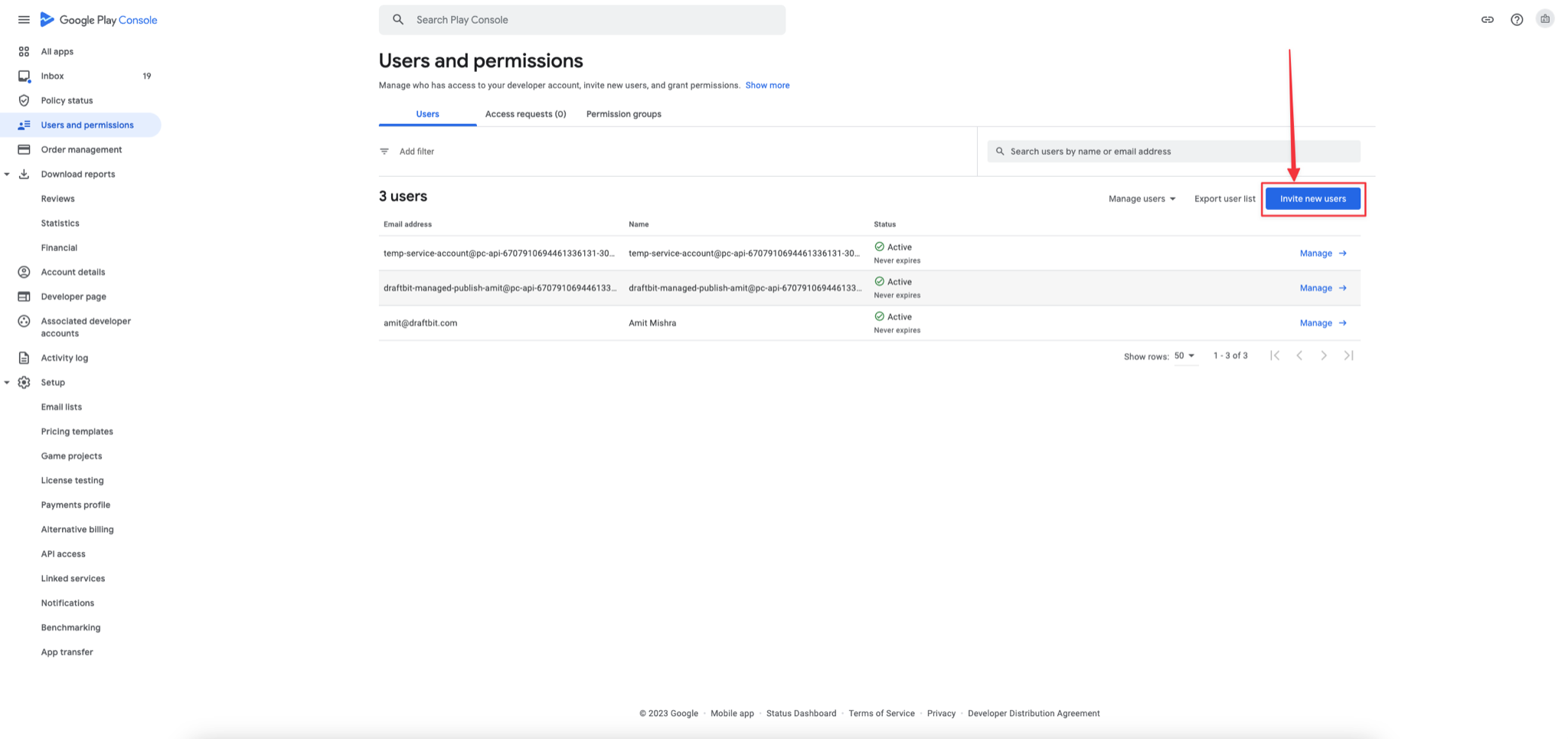Open the hamburger navigation menu
1568x739 pixels.
point(24,20)
